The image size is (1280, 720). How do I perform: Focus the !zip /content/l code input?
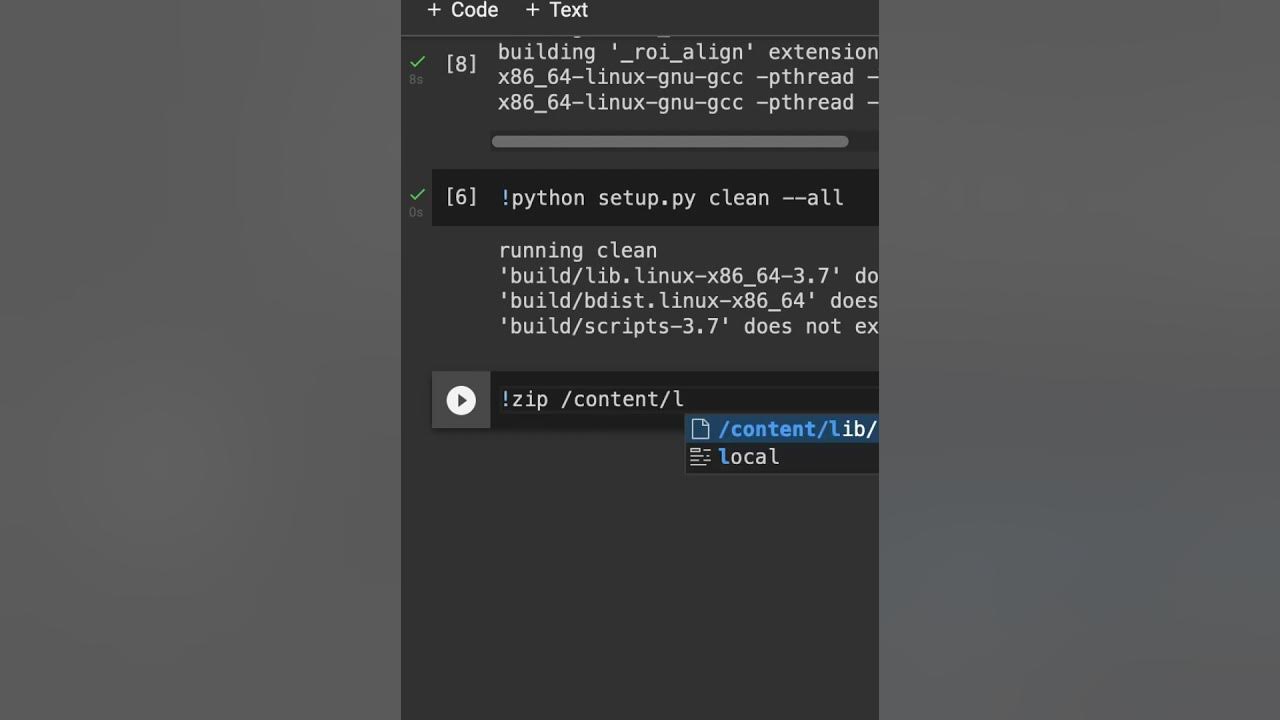(x=689, y=400)
